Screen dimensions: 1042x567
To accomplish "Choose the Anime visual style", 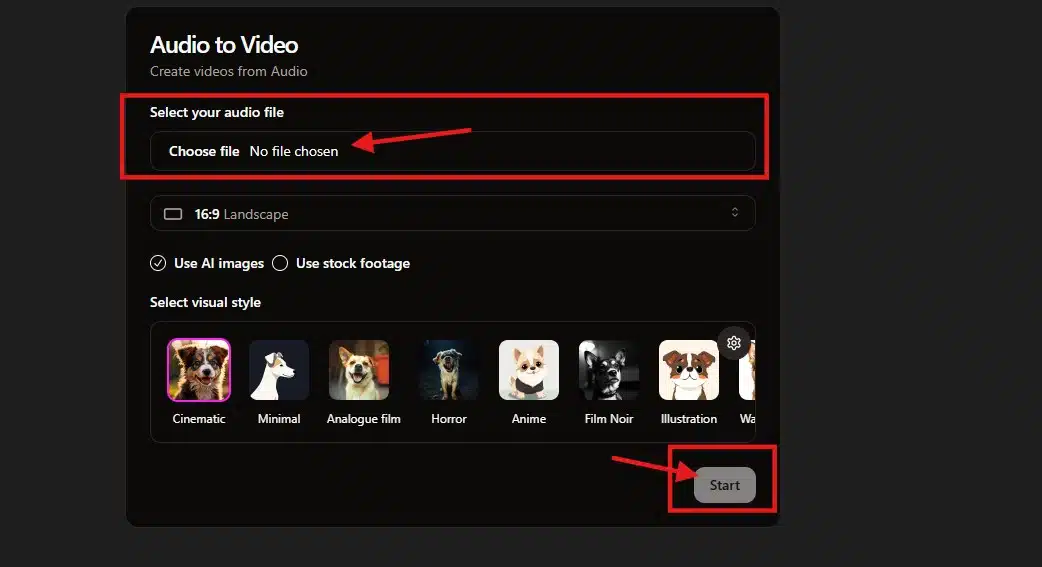I will pyautogui.click(x=529, y=369).
